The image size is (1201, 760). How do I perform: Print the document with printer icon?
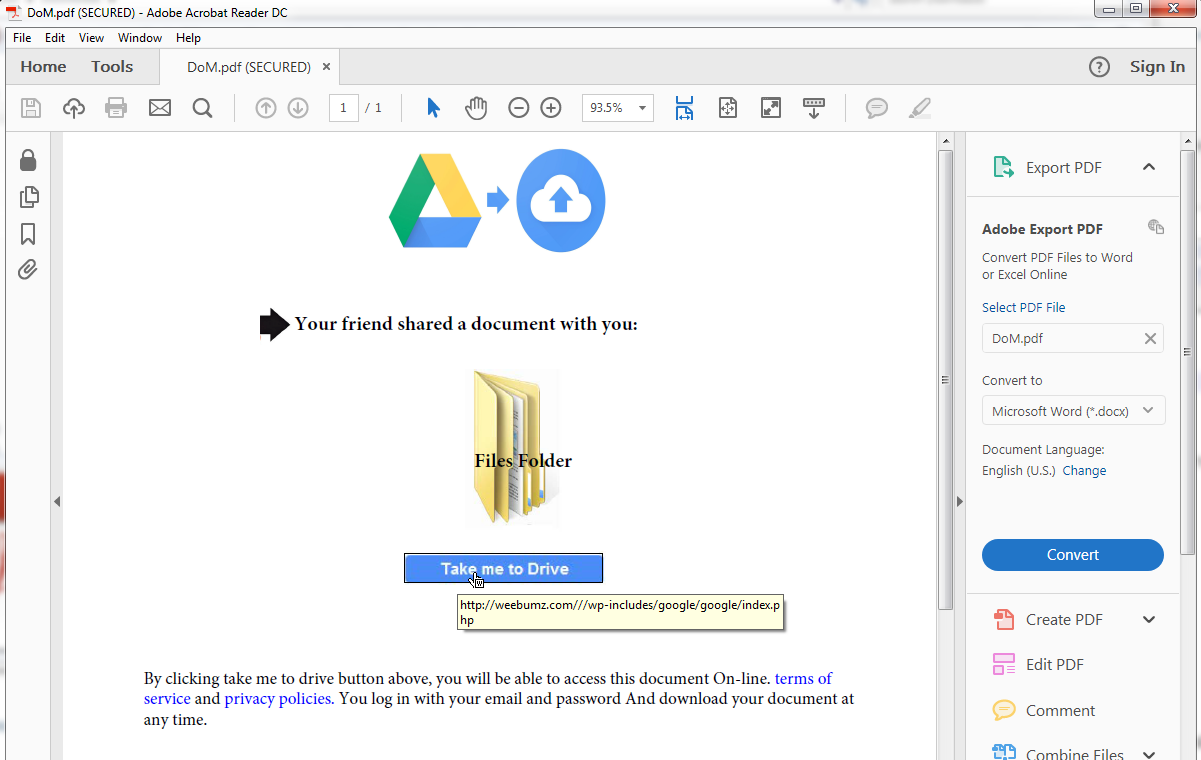(x=116, y=107)
